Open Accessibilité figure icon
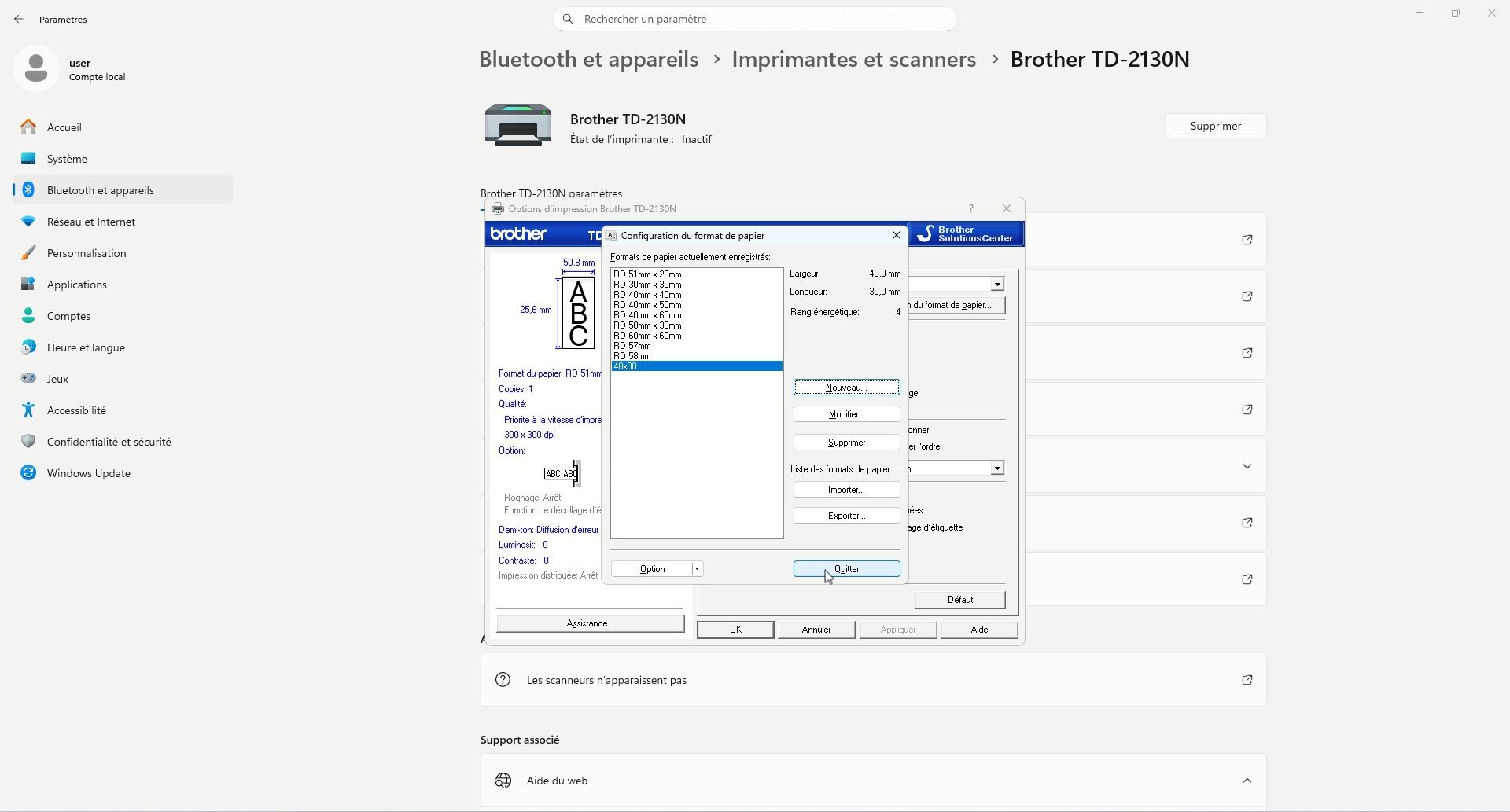The image size is (1510, 812). coord(28,410)
